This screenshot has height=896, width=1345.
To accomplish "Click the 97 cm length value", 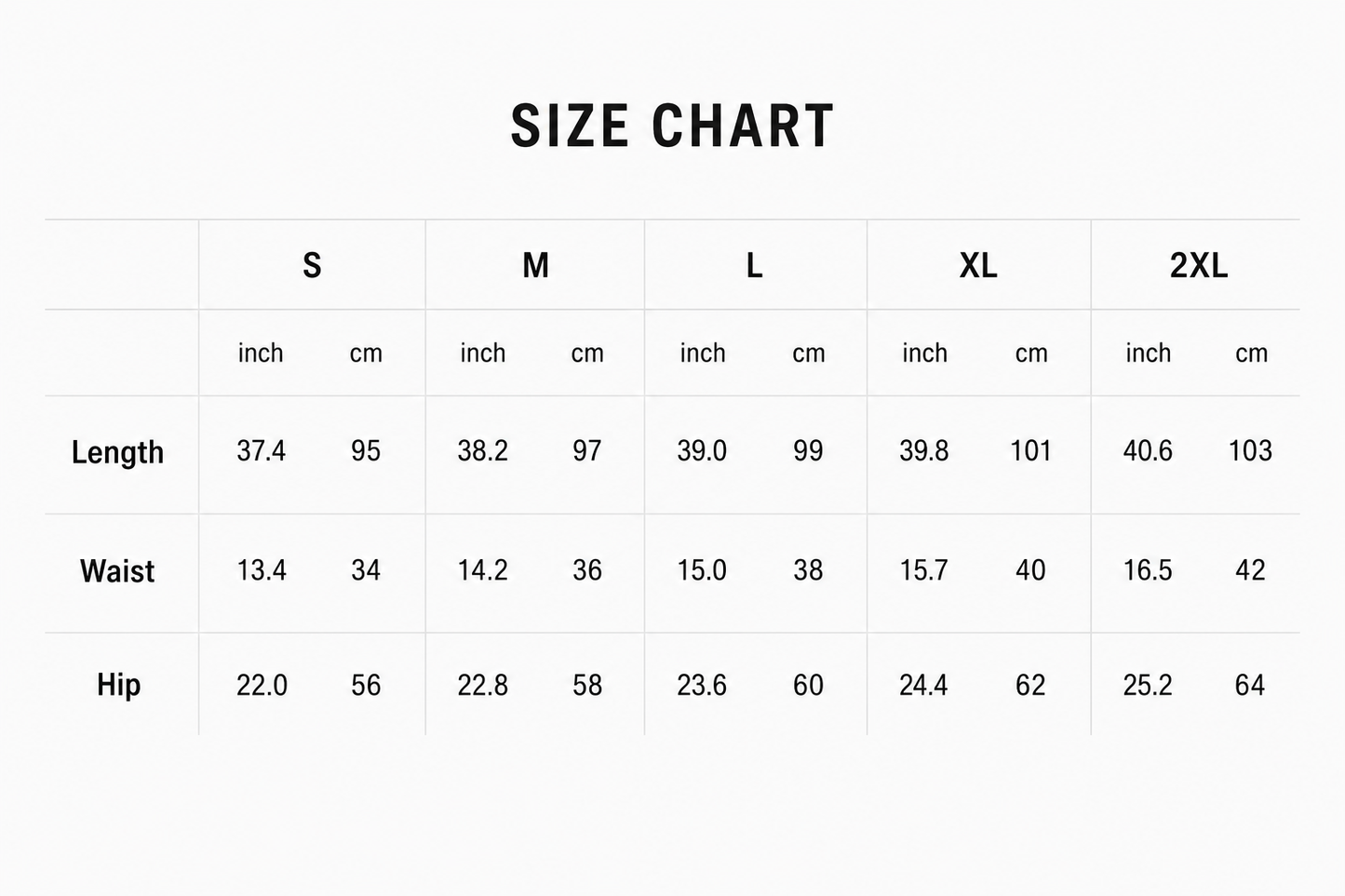I will point(587,451).
